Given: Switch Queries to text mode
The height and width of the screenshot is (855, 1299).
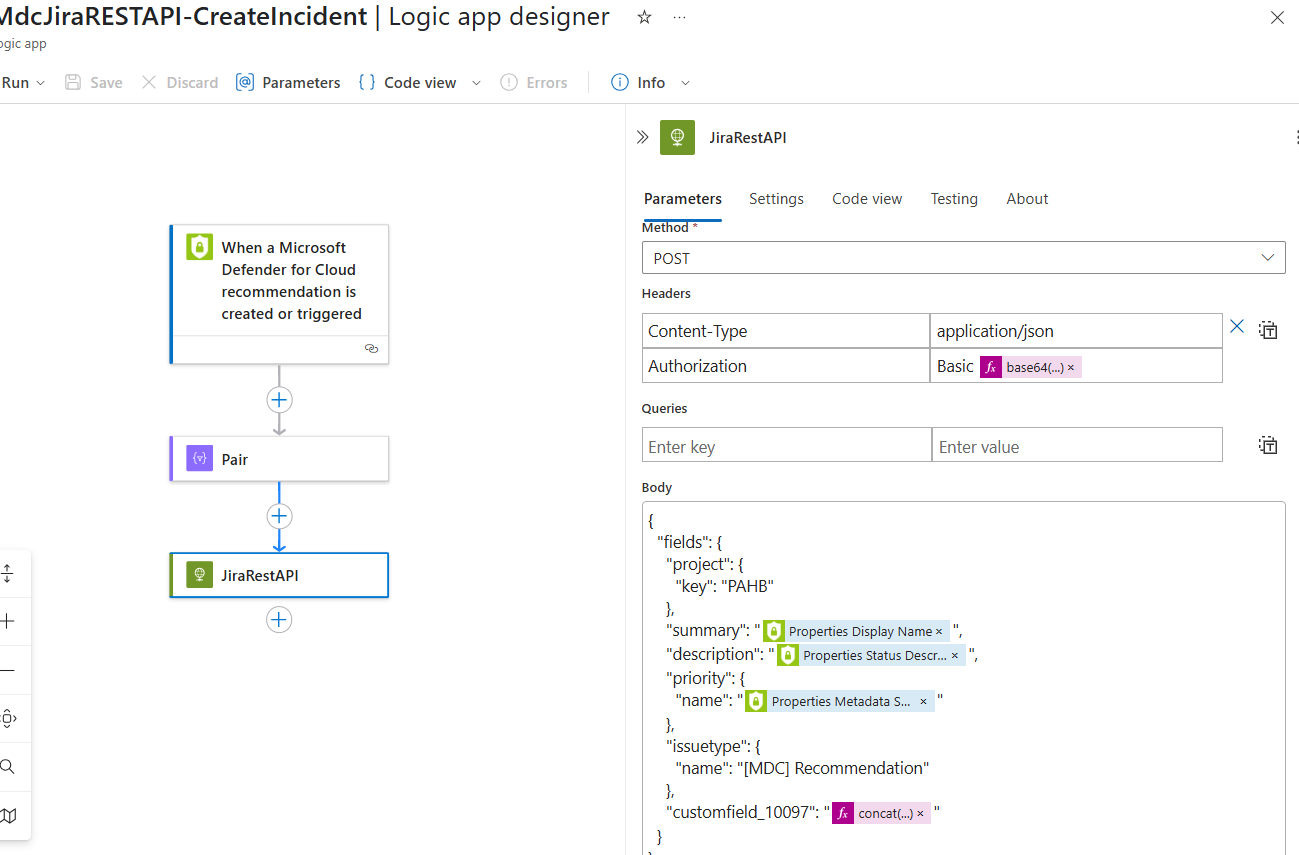Looking at the screenshot, I should click(1268, 445).
